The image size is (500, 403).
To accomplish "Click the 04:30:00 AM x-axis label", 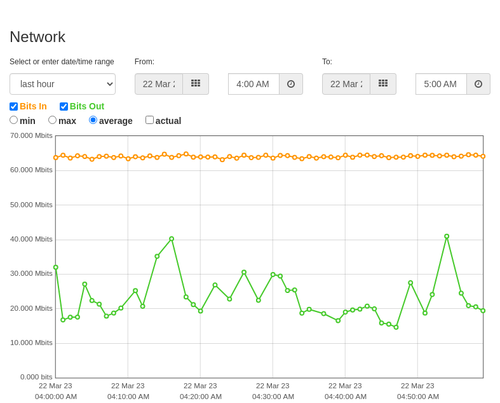I will pos(273,397).
